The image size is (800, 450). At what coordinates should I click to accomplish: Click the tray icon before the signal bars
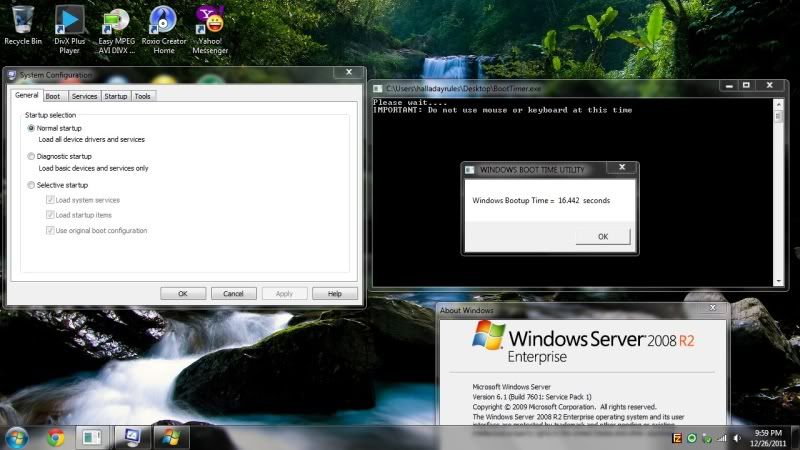pos(707,438)
